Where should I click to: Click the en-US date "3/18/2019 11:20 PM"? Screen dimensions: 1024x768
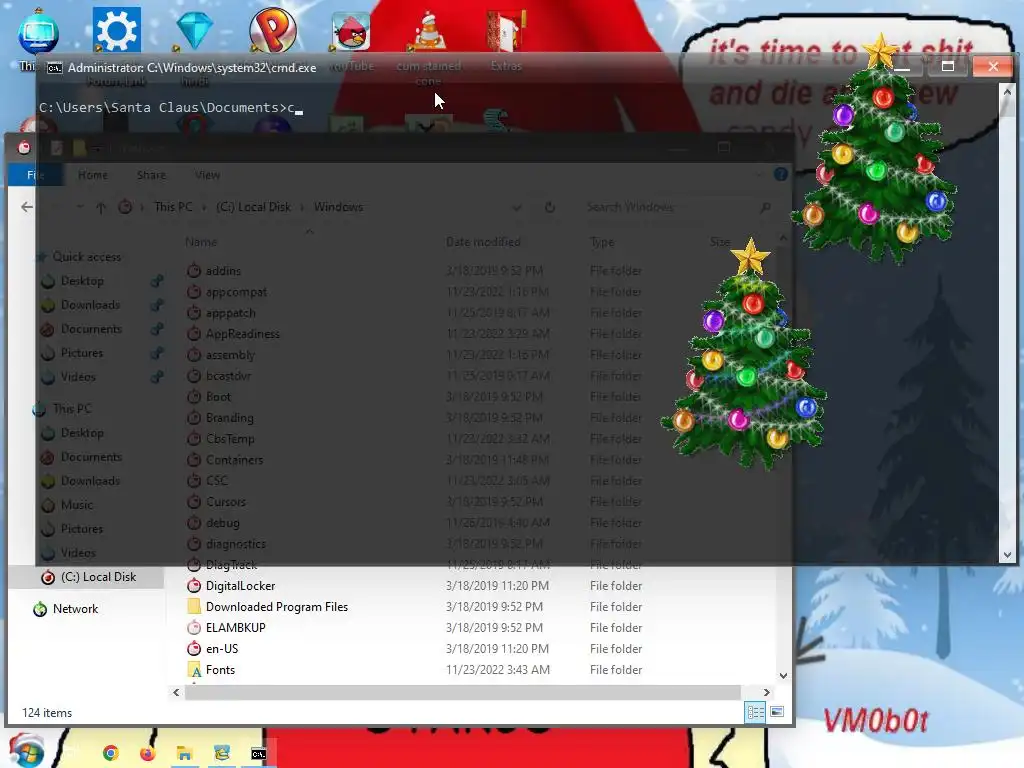[497, 648]
